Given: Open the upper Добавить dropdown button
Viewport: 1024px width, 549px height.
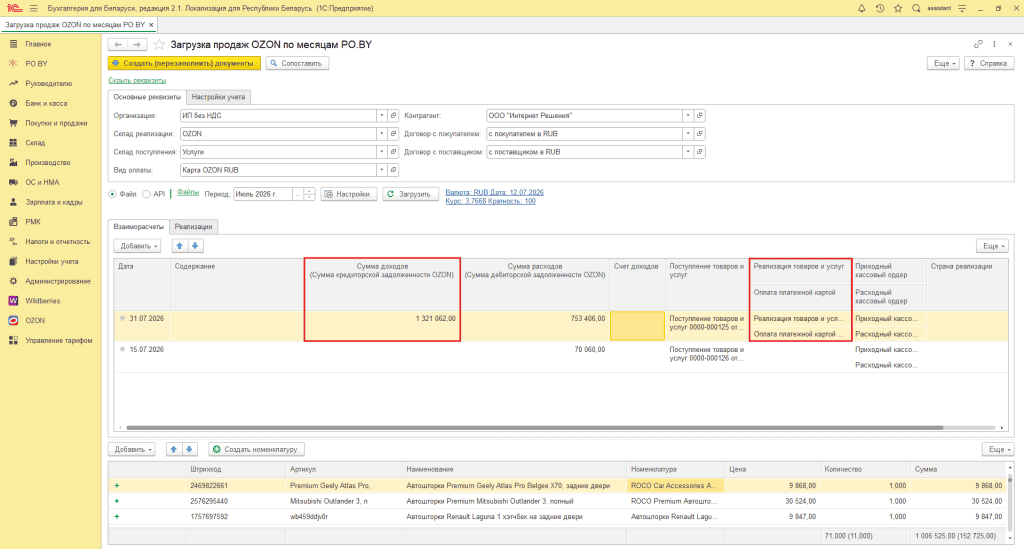Looking at the screenshot, I should click(x=137, y=246).
